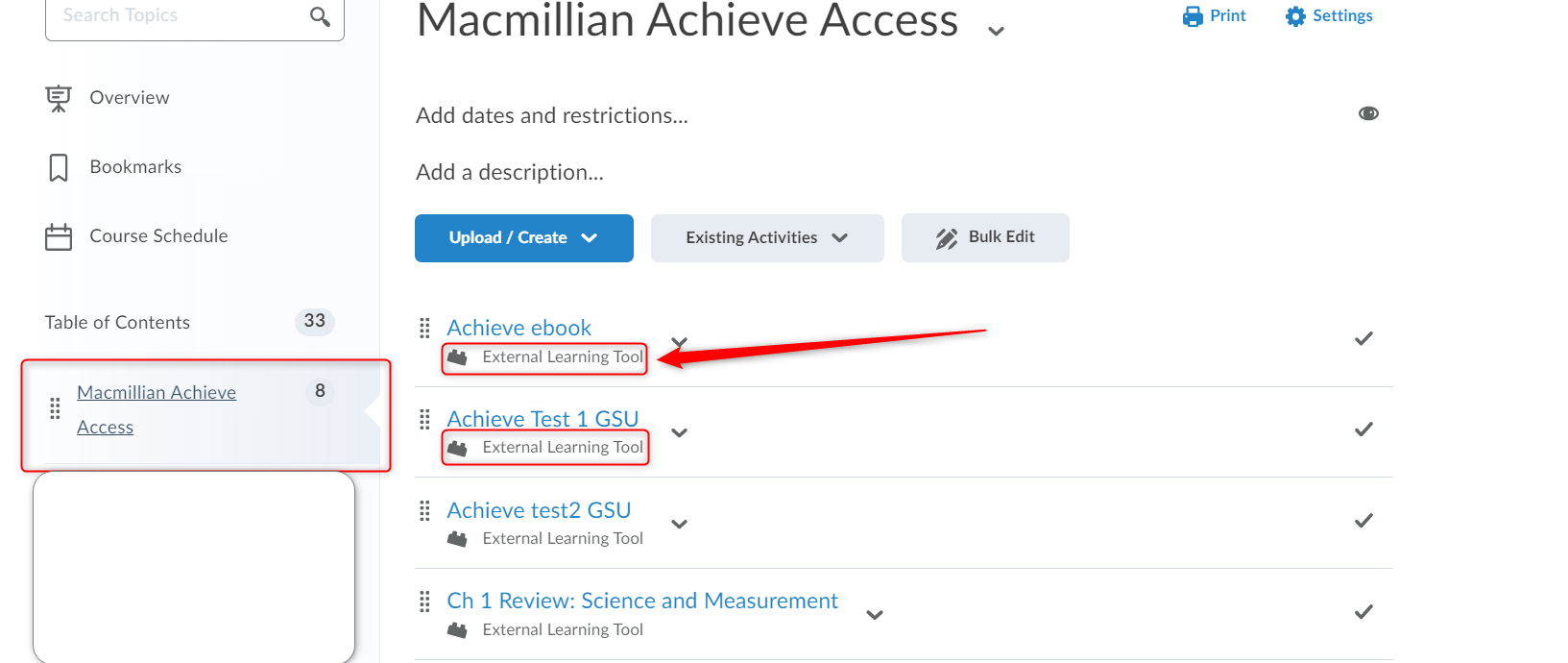Expand the module title context menu chevron
This screenshot has width=1568, height=663.
point(996,31)
